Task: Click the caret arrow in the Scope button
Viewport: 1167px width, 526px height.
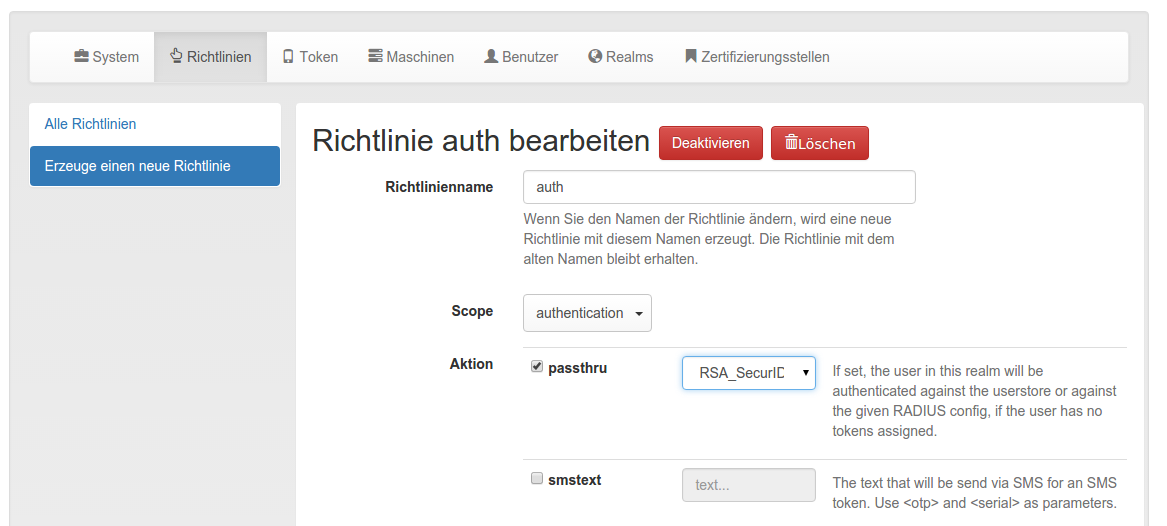Action: click(639, 314)
